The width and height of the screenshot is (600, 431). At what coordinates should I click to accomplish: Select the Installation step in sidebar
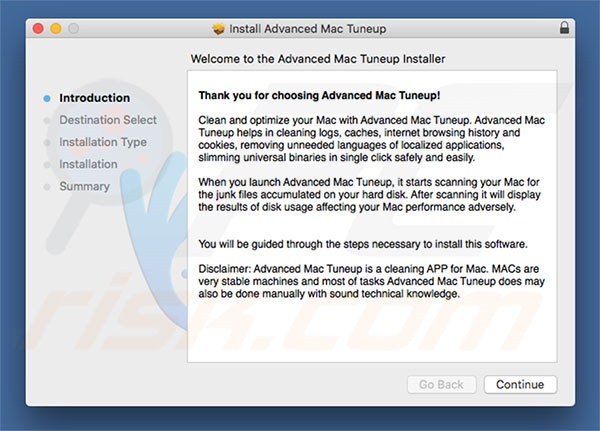(x=88, y=164)
